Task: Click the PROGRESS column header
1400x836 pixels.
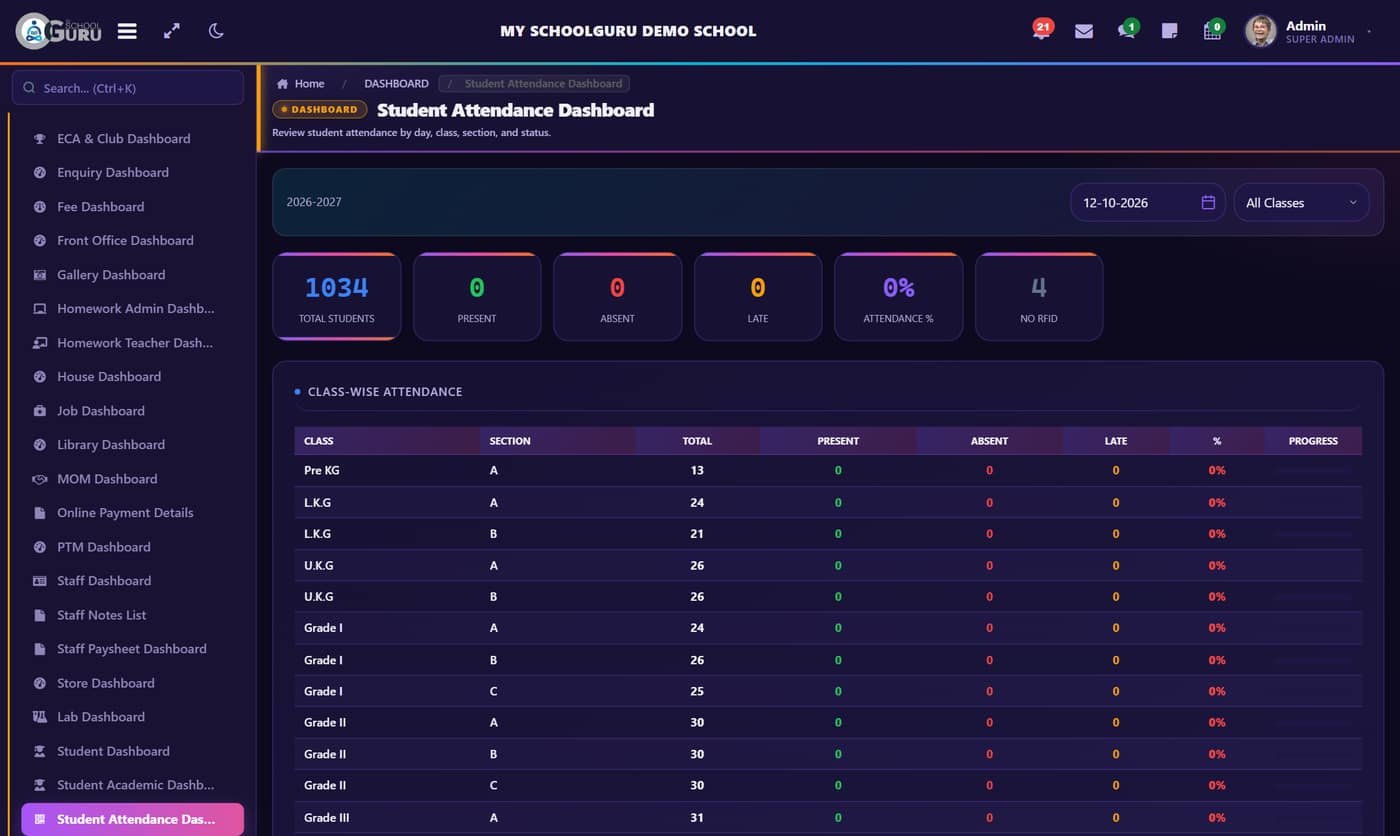Action: [1313, 441]
